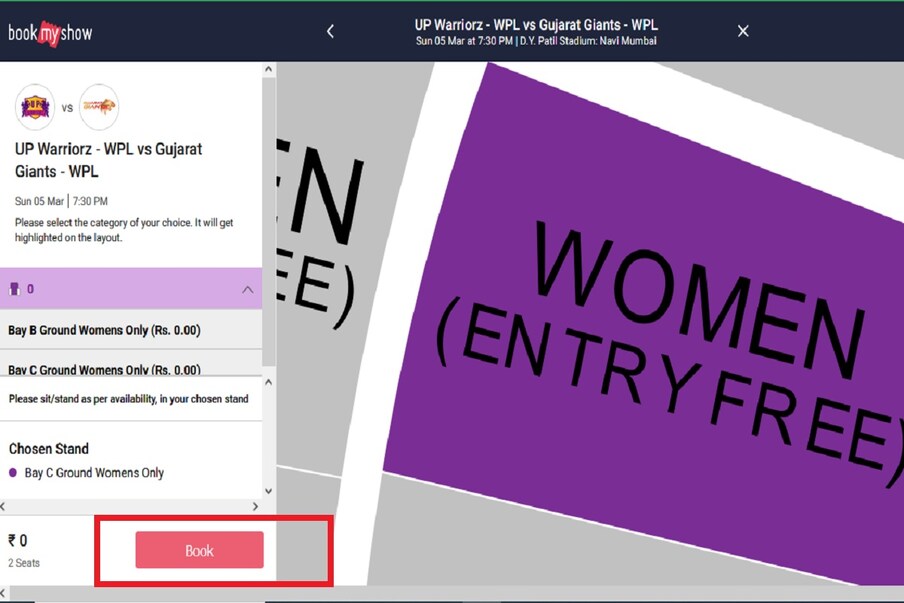Click the category list vertical scrollbar thumb
The width and height of the screenshot is (904, 603).
pyautogui.click(x=269, y=221)
